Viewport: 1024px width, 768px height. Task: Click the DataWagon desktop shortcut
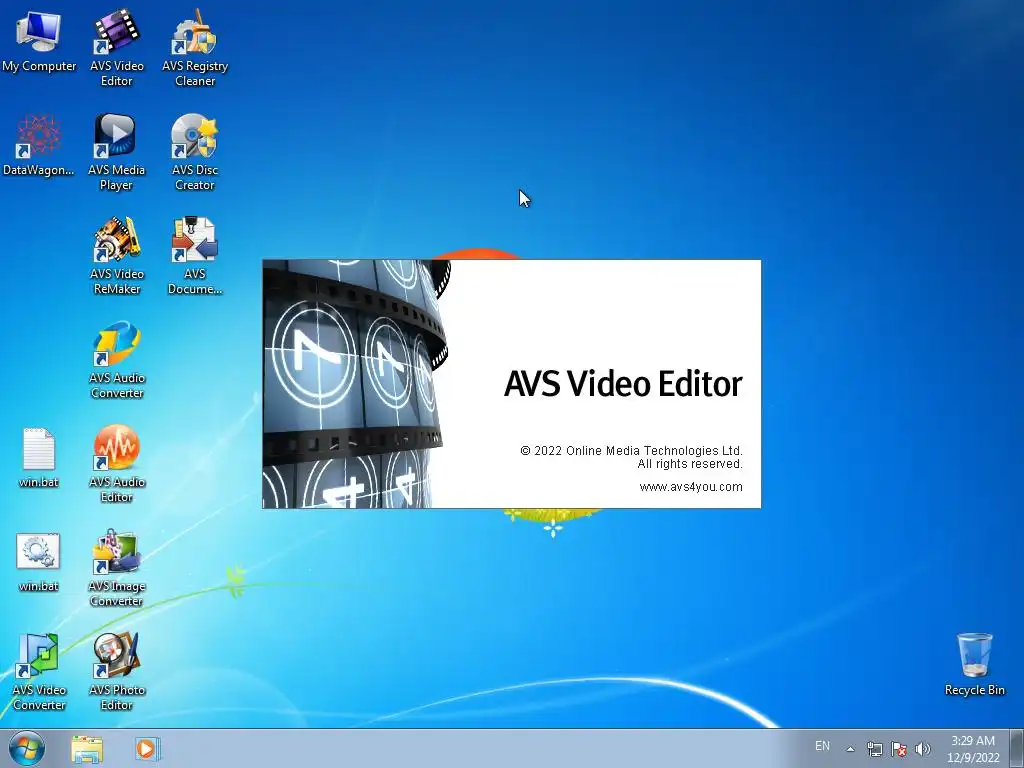click(39, 145)
